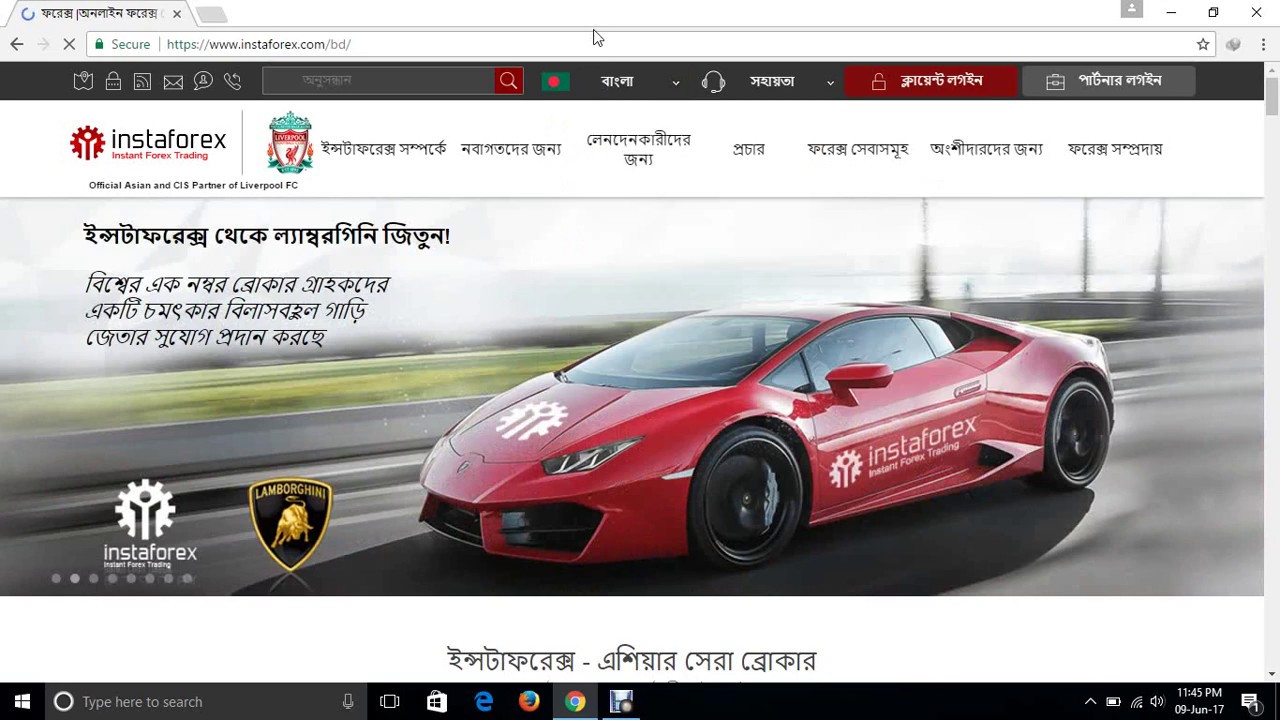Click the site search input field
This screenshot has width=1280, height=720.
378,81
